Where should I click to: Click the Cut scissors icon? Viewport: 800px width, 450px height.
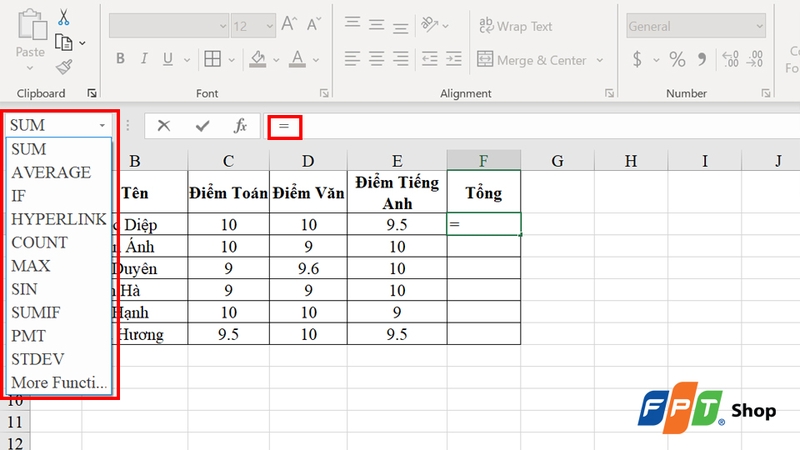63,17
